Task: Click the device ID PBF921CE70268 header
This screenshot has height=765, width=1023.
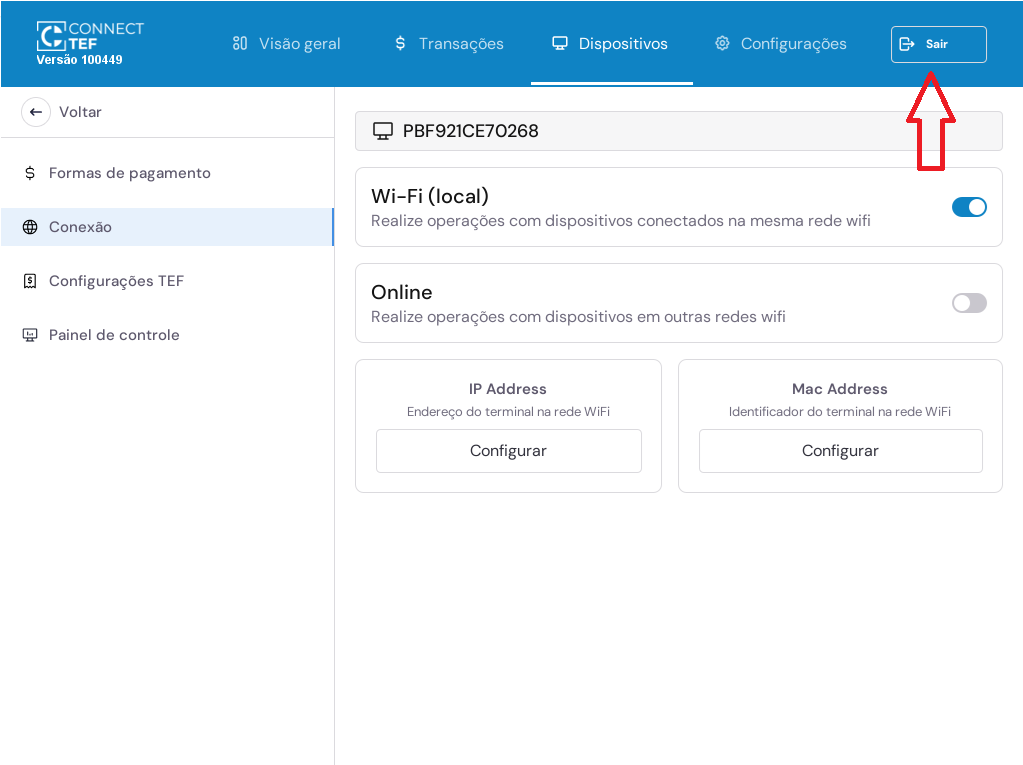Action: pos(470,131)
